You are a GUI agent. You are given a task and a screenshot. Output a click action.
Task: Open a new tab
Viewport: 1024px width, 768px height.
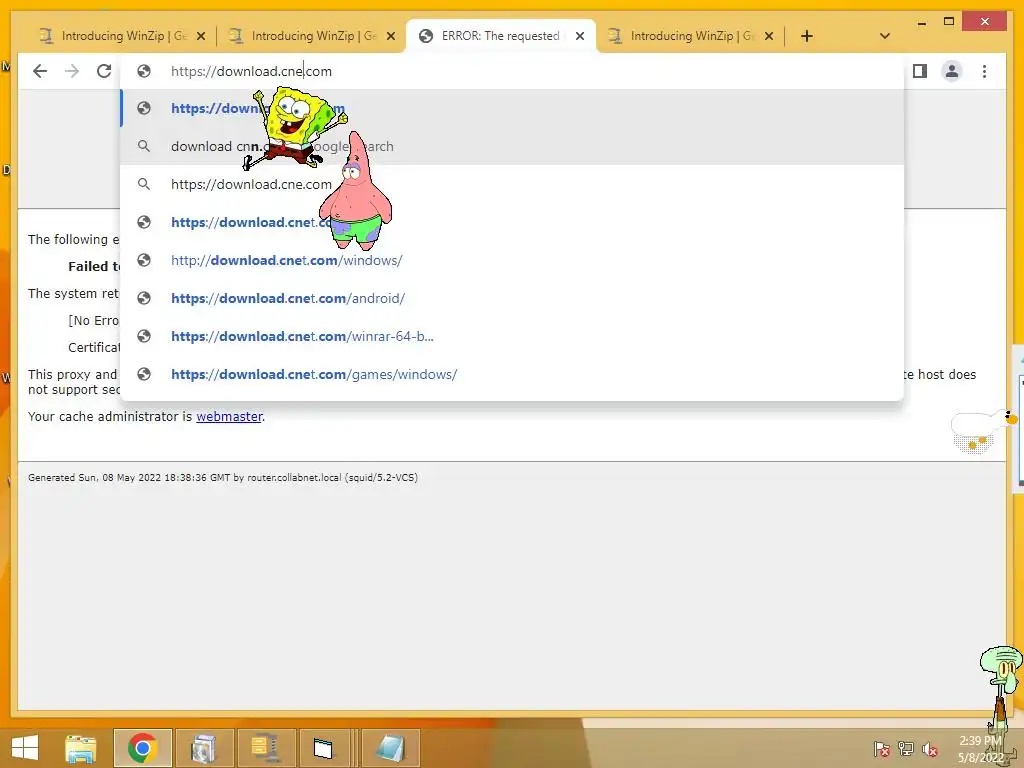click(x=807, y=36)
